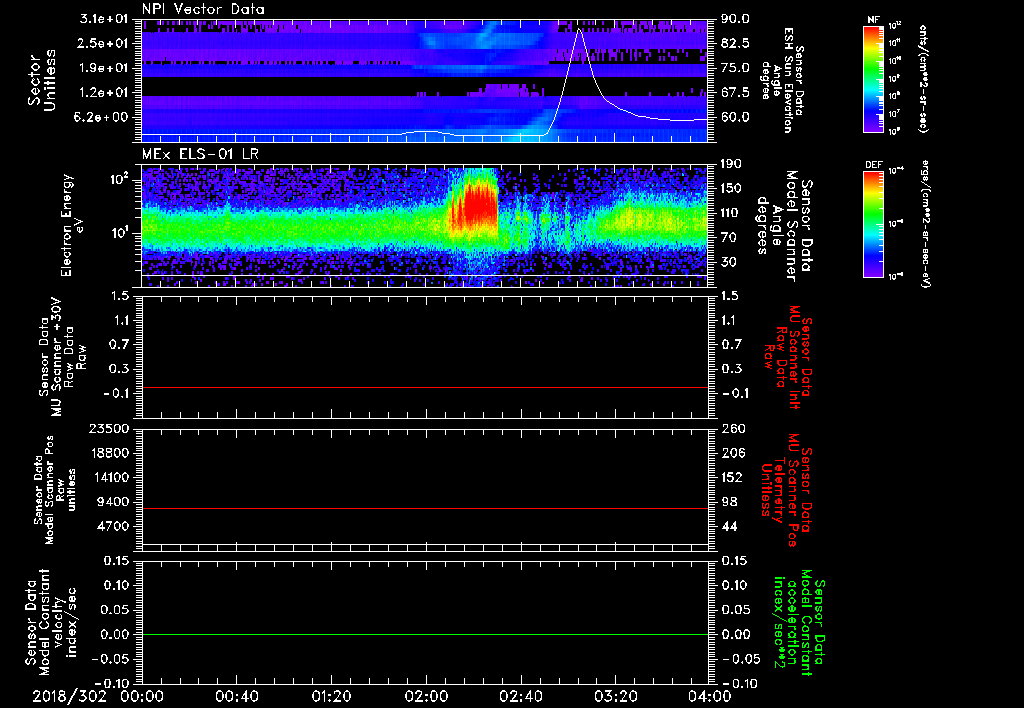Click the "1.2e+01" sector tick label
Screen dimensions: 1024x708
coord(104,93)
